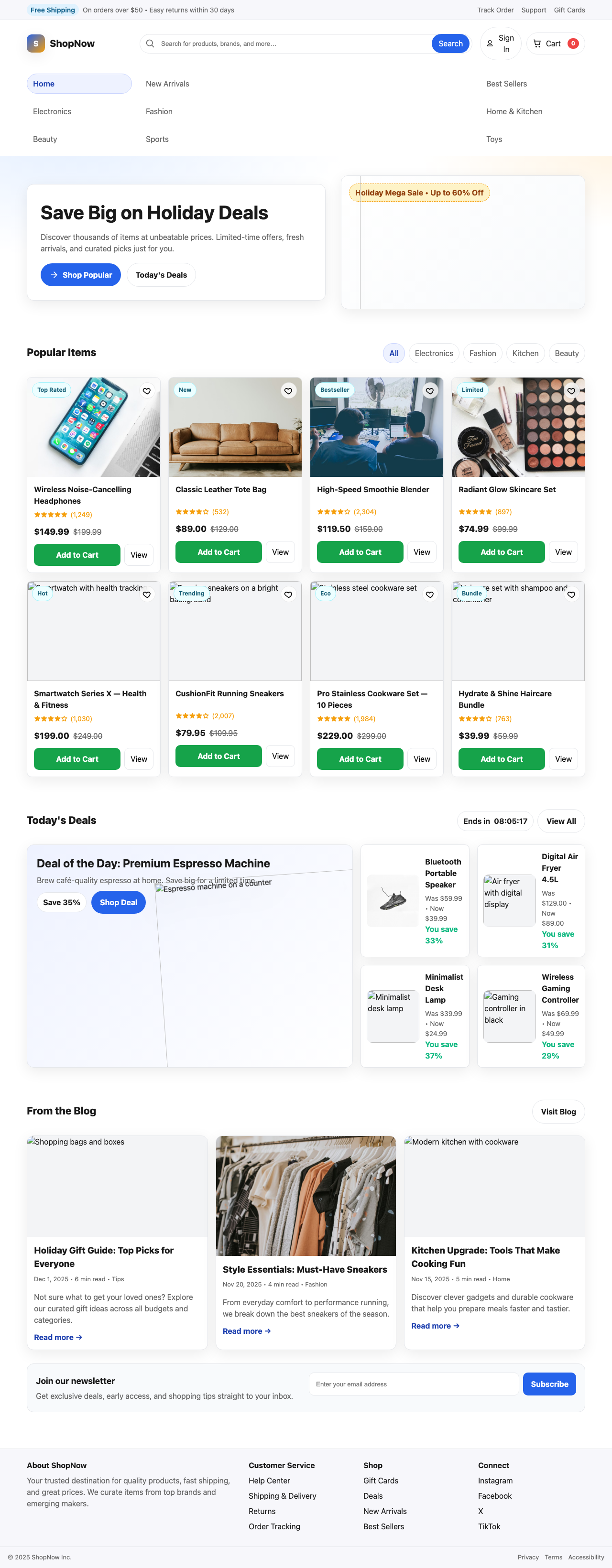Favorite the Smartwatch Series X heart icon
Viewport: 612px width, 1568px height.
click(147, 595)
